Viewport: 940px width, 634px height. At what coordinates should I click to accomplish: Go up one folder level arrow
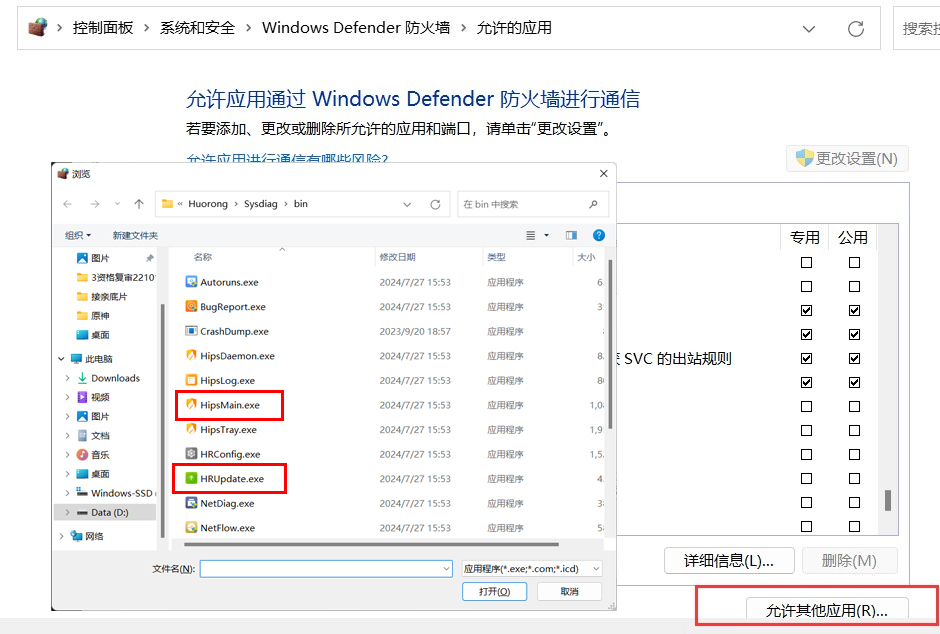tap(139, 204)
